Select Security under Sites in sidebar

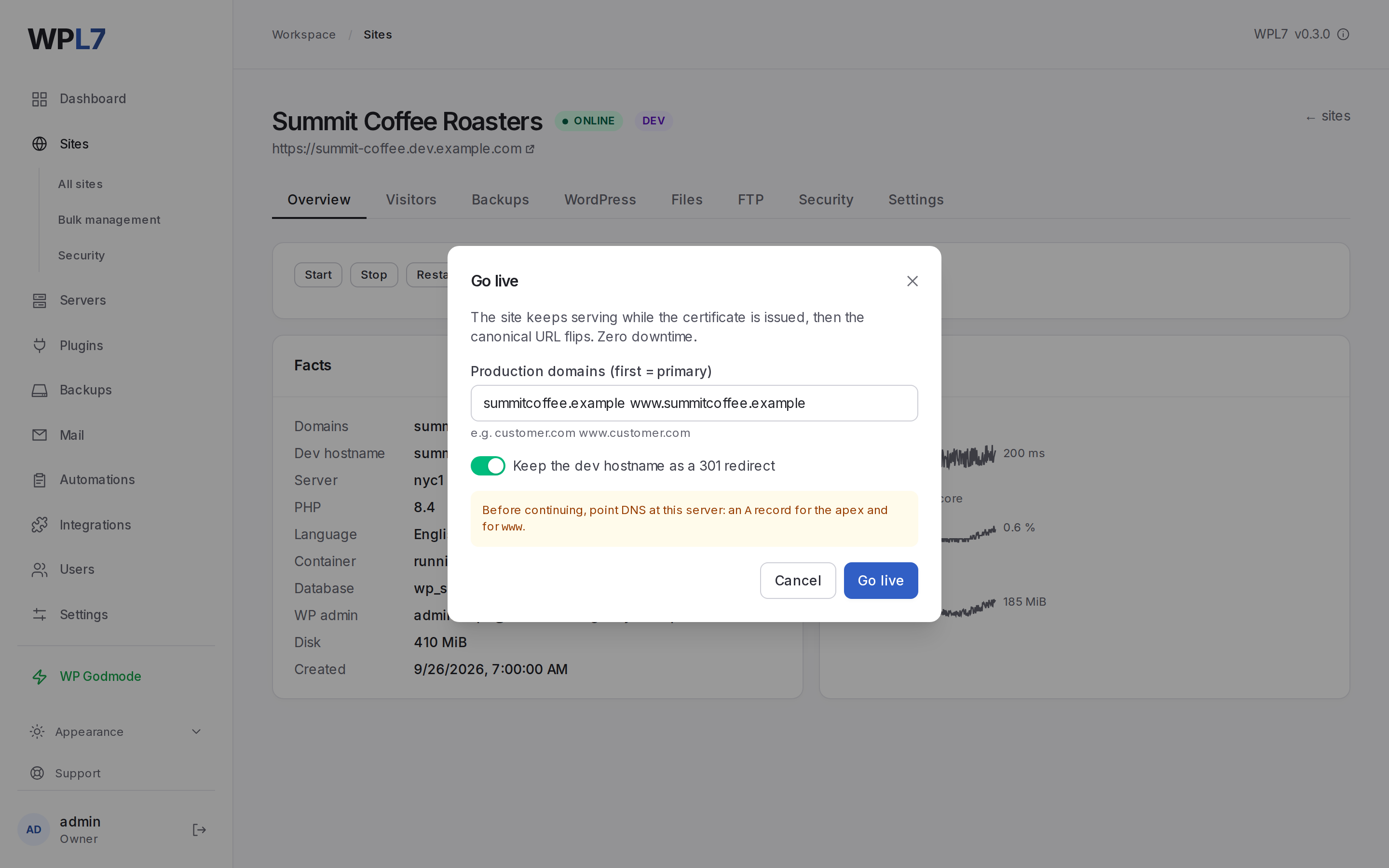tap(82, 256)
